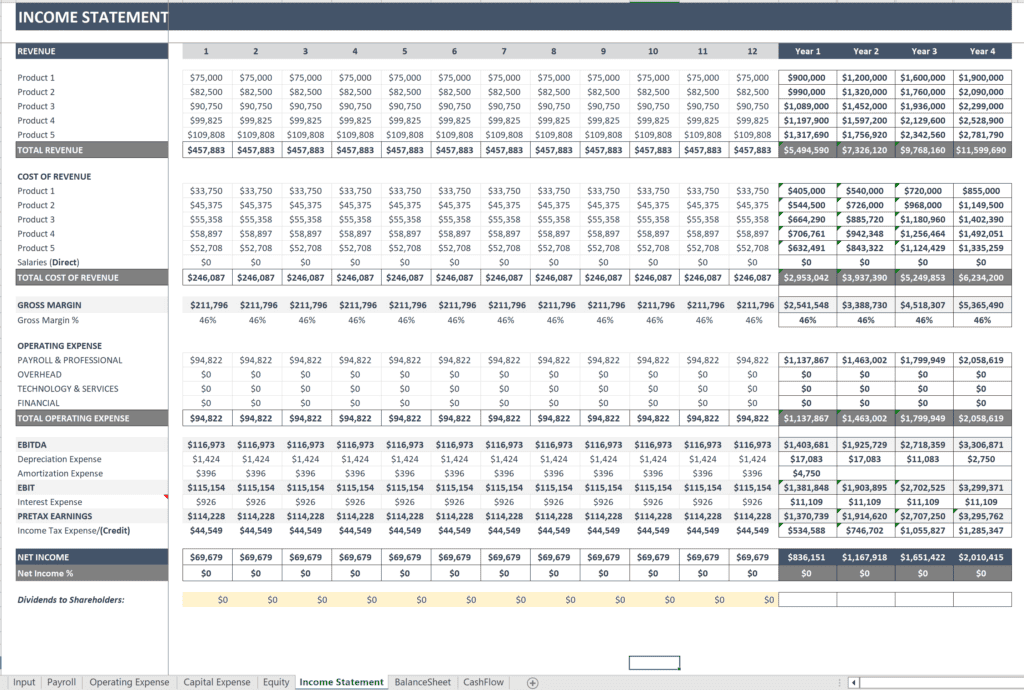
Task: Click the Year 3 column header
Action: tap(924, 51)
